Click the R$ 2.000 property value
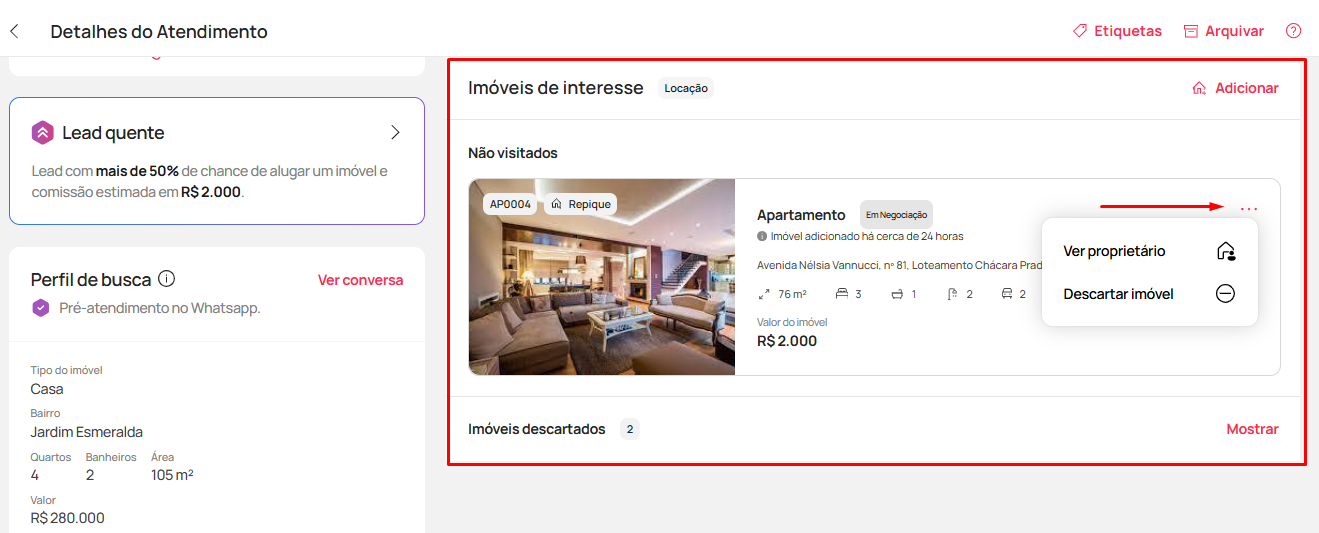1319x533 pixels. pyautogui.click(x=787, y=341)
